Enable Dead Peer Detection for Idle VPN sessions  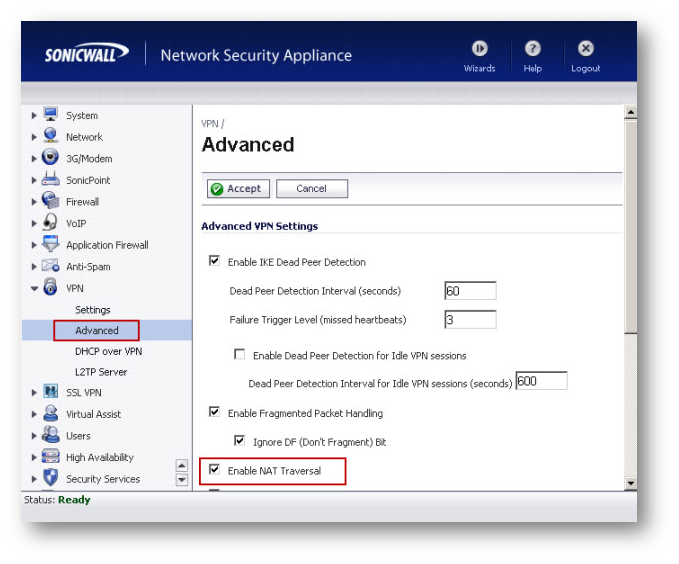pos(239,354)
